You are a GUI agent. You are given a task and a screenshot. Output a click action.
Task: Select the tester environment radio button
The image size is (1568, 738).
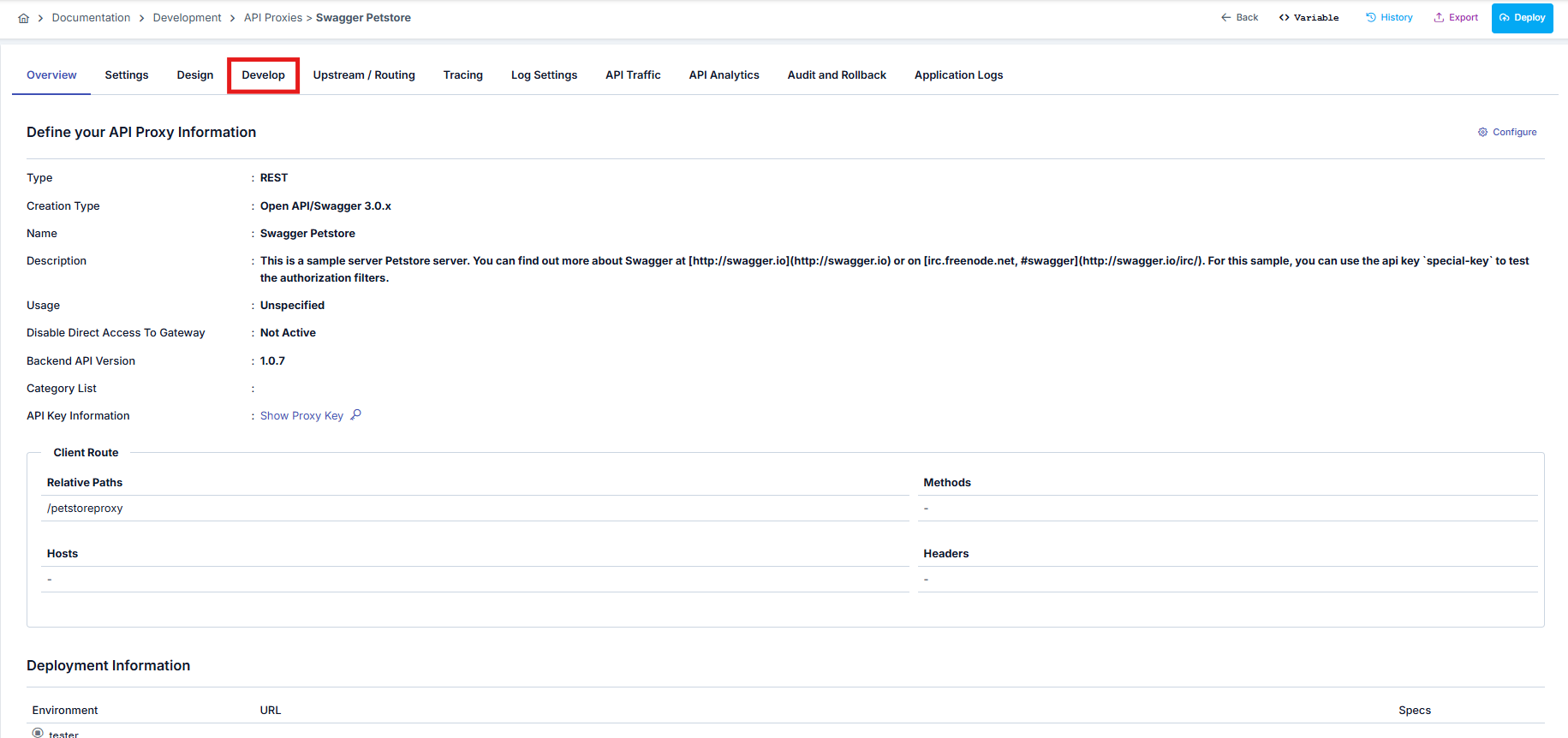point(38,733)
